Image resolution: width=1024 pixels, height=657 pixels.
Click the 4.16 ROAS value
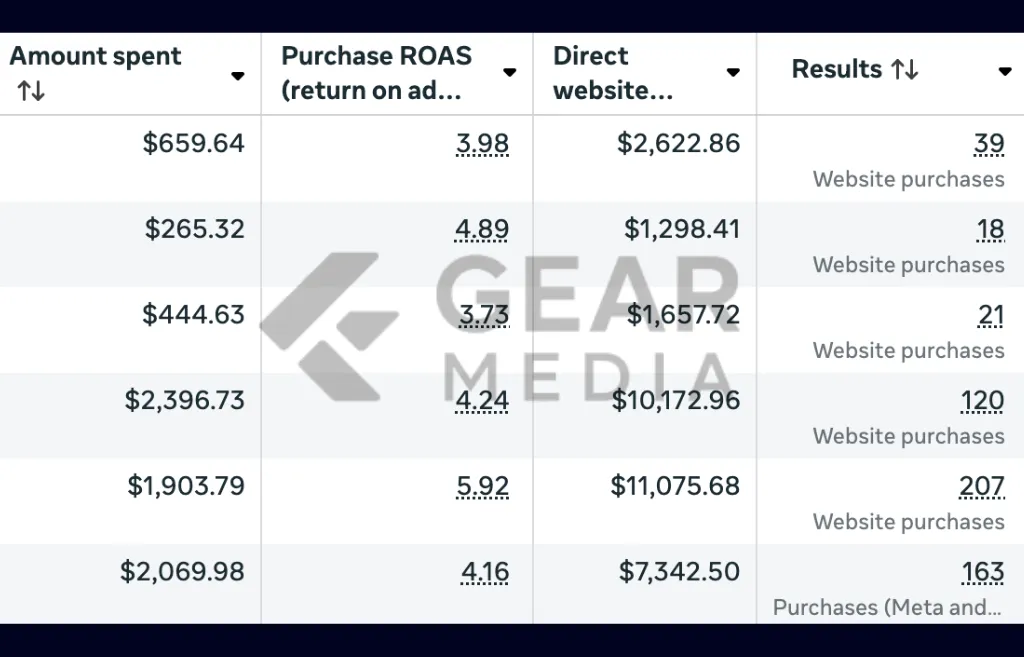coord(485,571)
